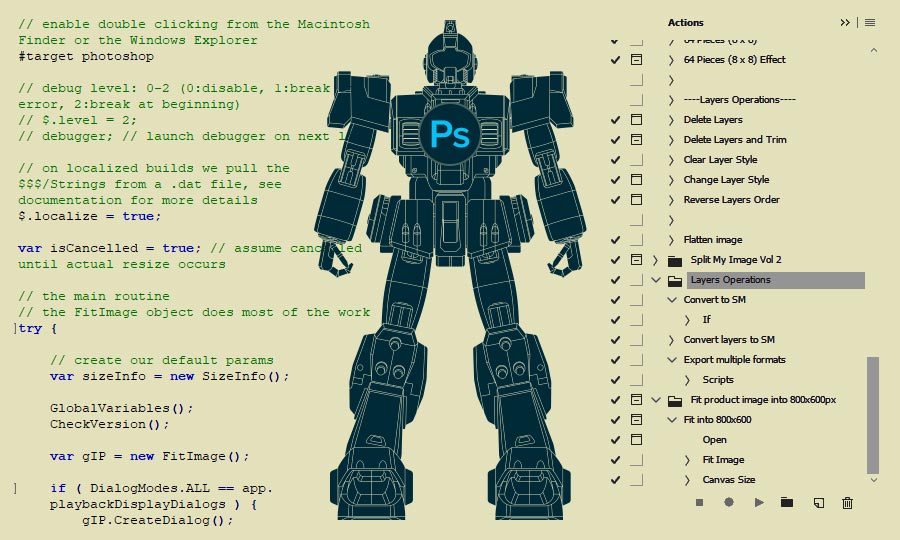Image resolution: width=900 pixels, height=540 pixels.
Task: Toggle dialog icon for 64 Pieces (8 x 8) Effect
Action: coord(636,59)
